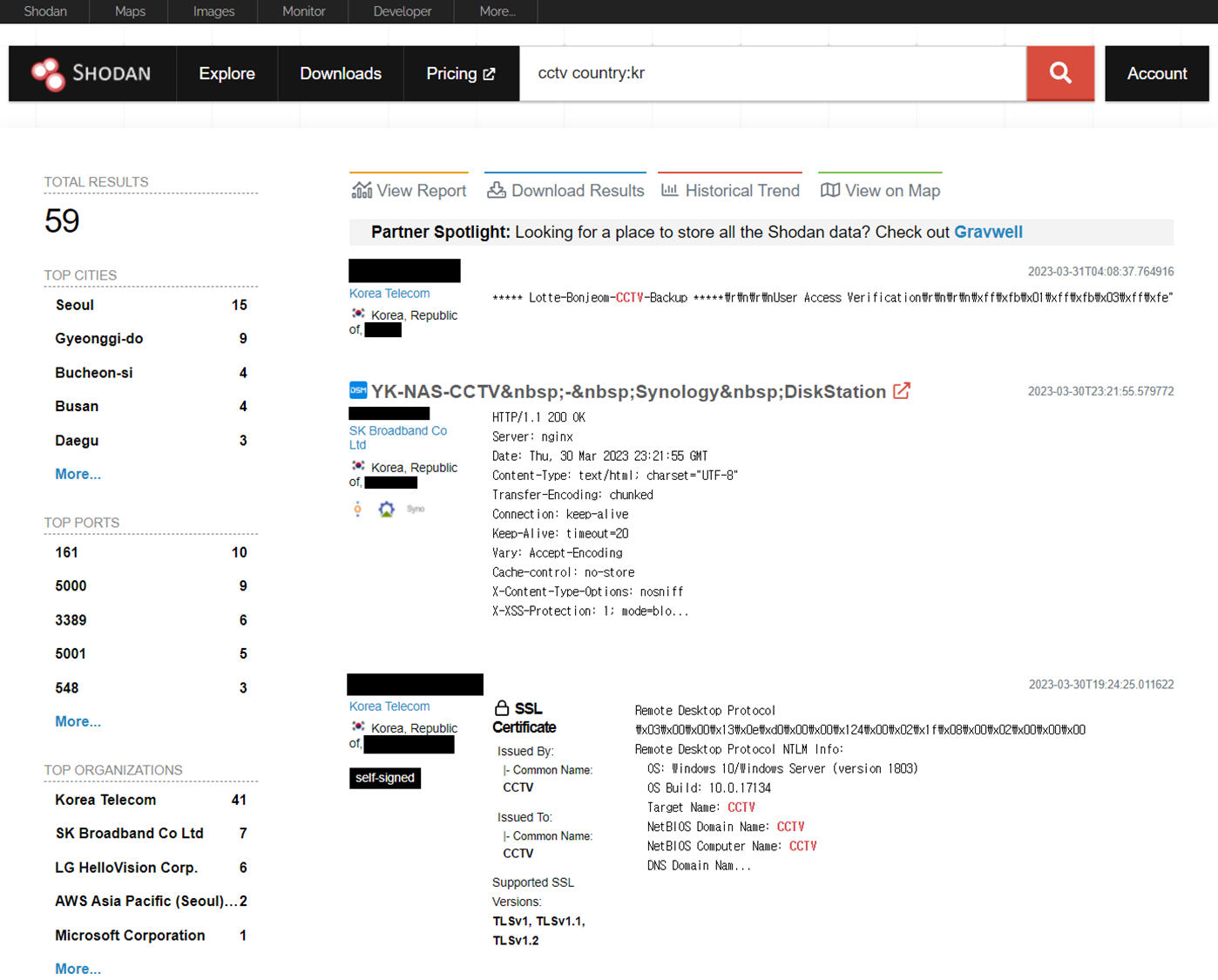The width and height of the screenshot is (1218, 980).
Task: Open the Pricing menu item
Action: point(461,73)
